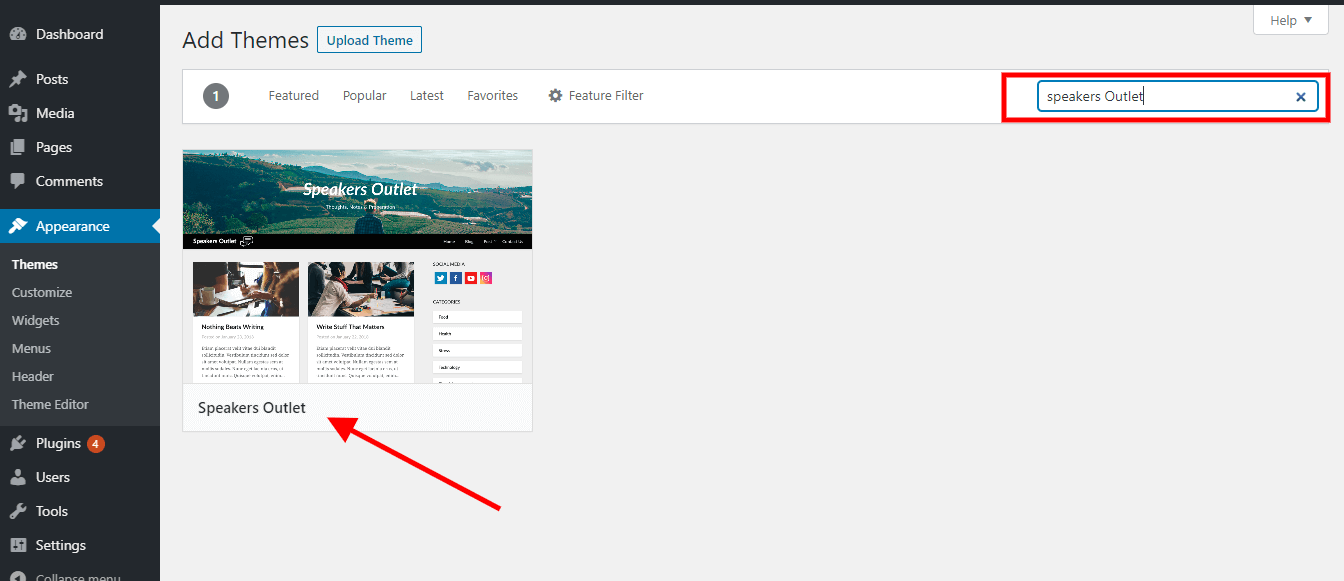Viewport: 1344px width, 581px height.
Task: Clear the search with the X button
Action: [1301, 96]
